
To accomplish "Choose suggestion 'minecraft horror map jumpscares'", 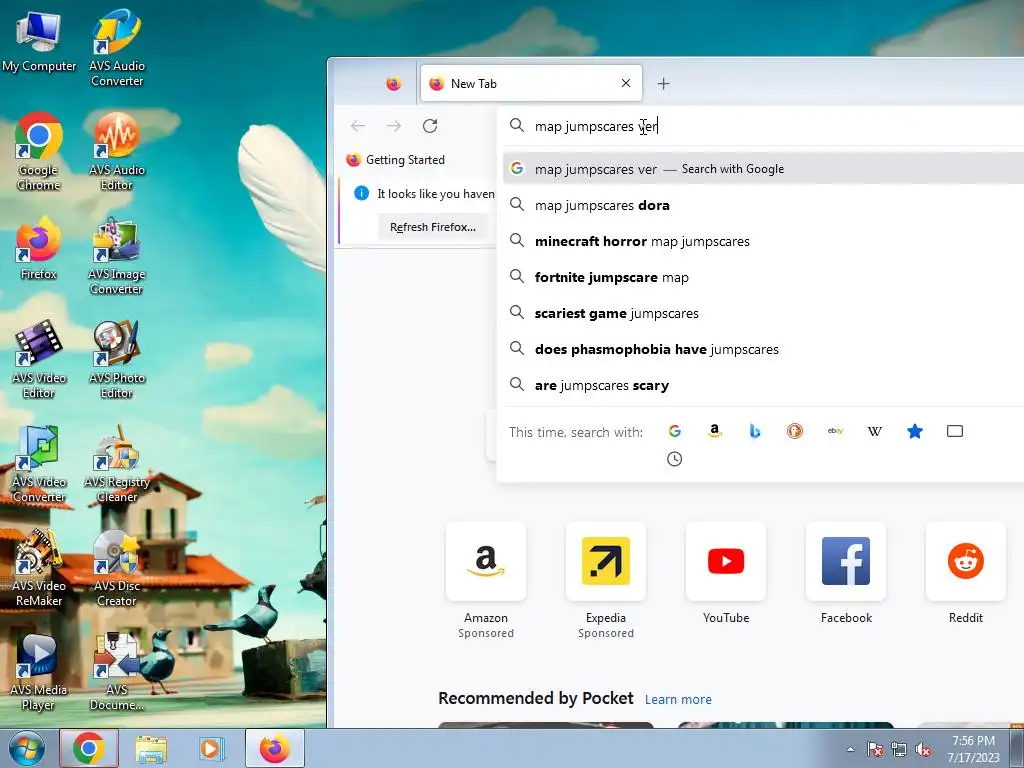I will tap(763, 241).
